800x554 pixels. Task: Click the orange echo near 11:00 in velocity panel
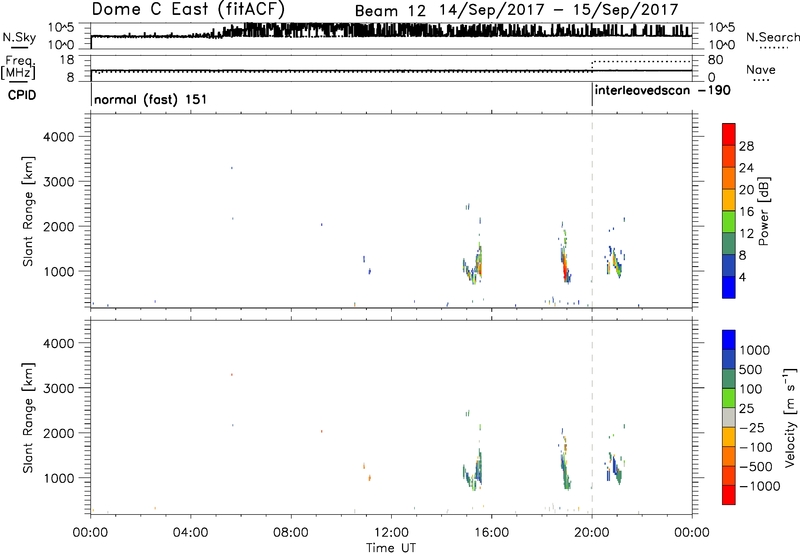point(369,477)
